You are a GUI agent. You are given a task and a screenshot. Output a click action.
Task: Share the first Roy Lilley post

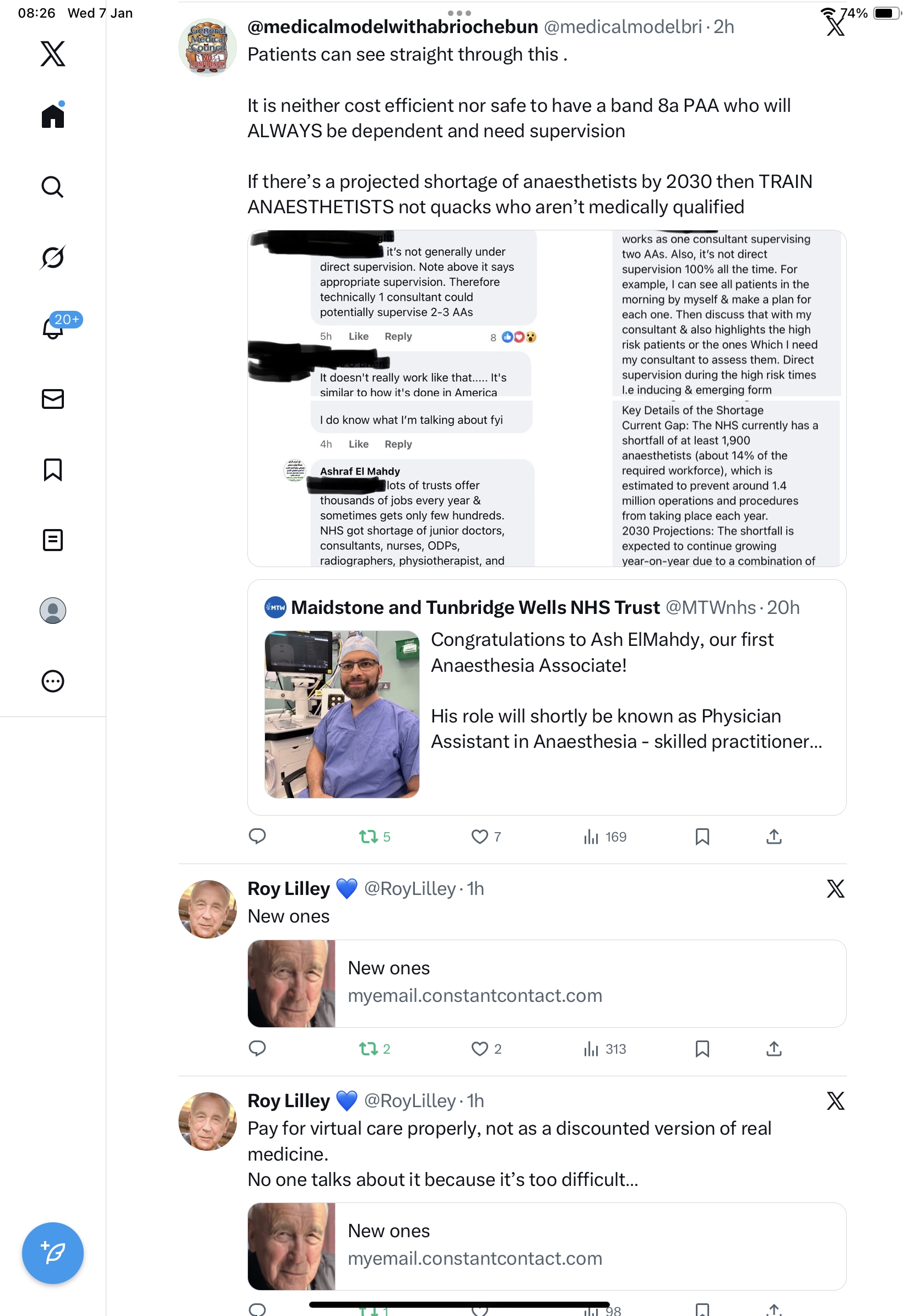(x=774, y=1049)
